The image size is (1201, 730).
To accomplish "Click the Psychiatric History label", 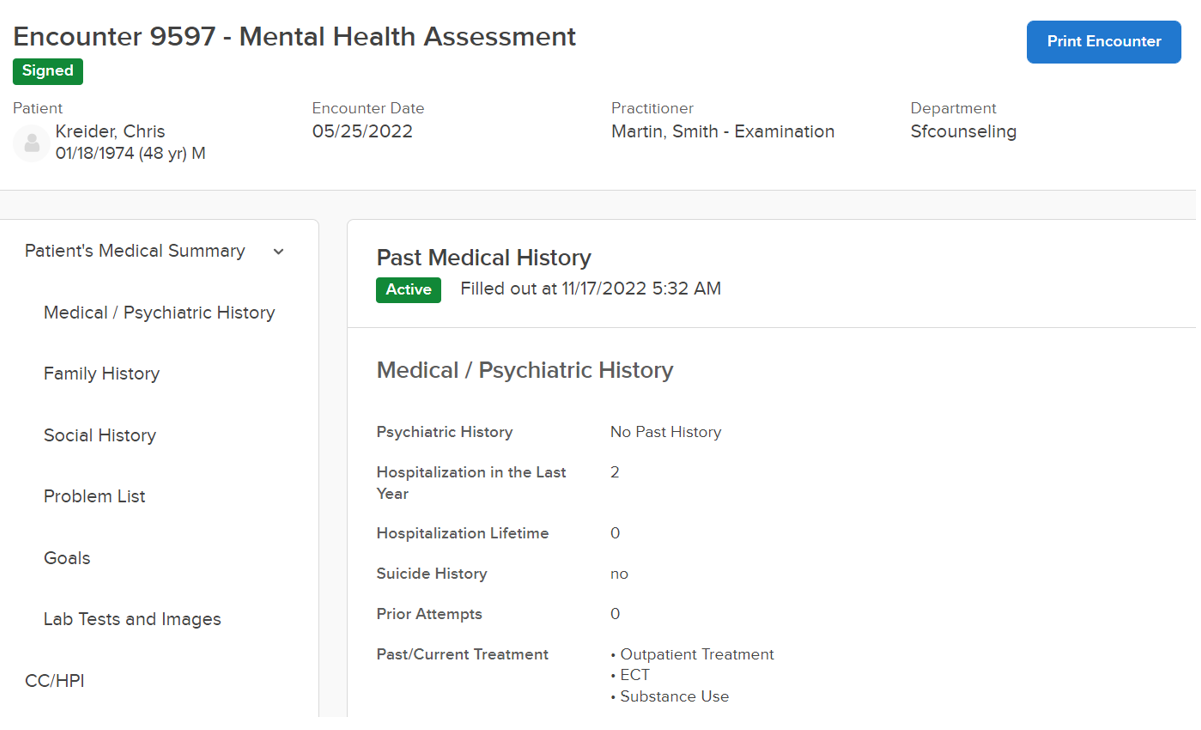I will tap(445, 432).
